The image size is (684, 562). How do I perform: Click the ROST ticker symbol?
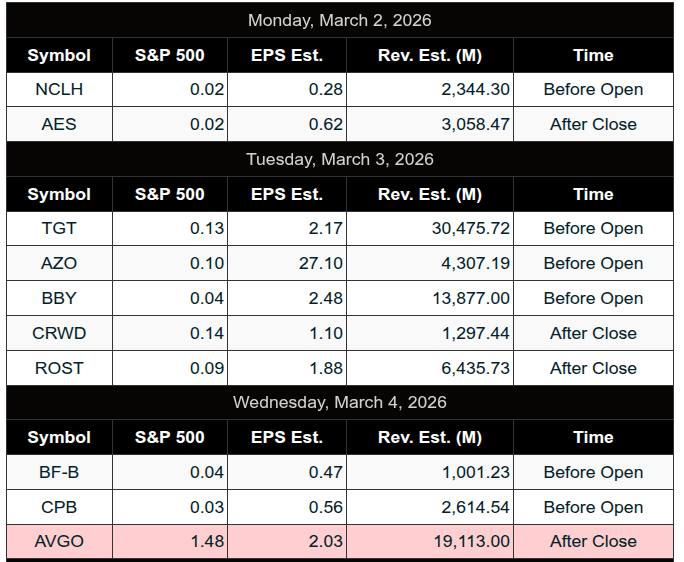coord(59,368)
